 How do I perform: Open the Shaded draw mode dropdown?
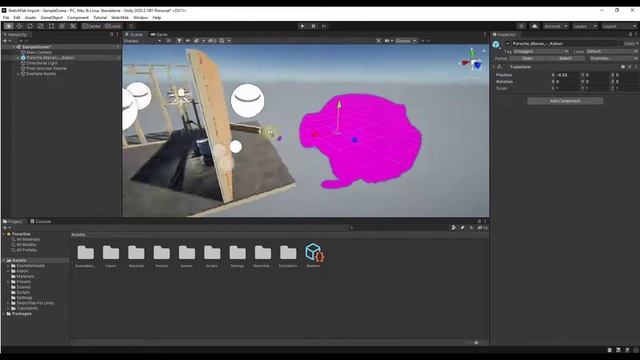coord(142,41)
